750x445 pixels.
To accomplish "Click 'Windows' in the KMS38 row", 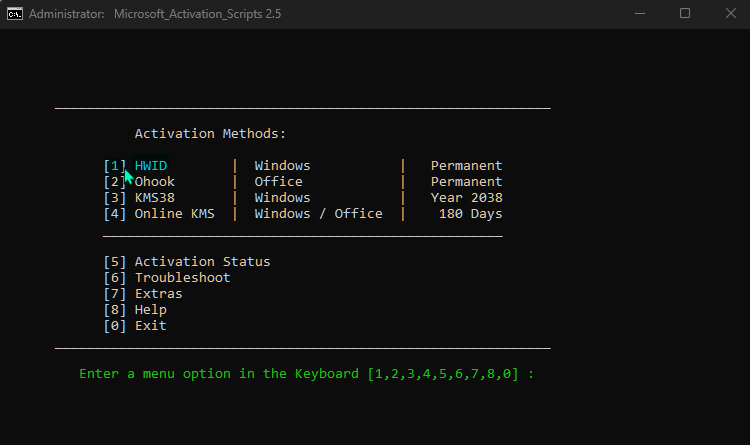I will [x=282, y=198].
